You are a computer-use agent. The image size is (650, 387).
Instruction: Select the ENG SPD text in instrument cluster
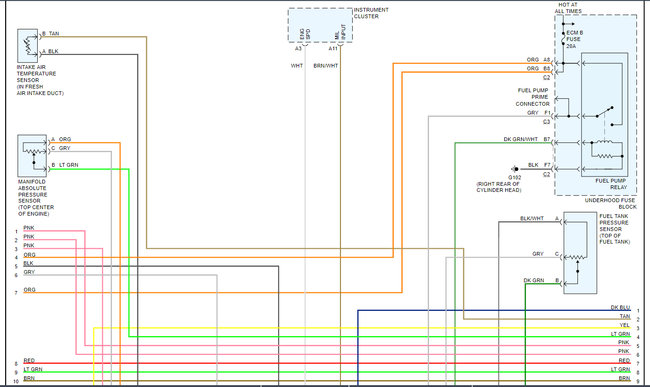tap(305, 34)
